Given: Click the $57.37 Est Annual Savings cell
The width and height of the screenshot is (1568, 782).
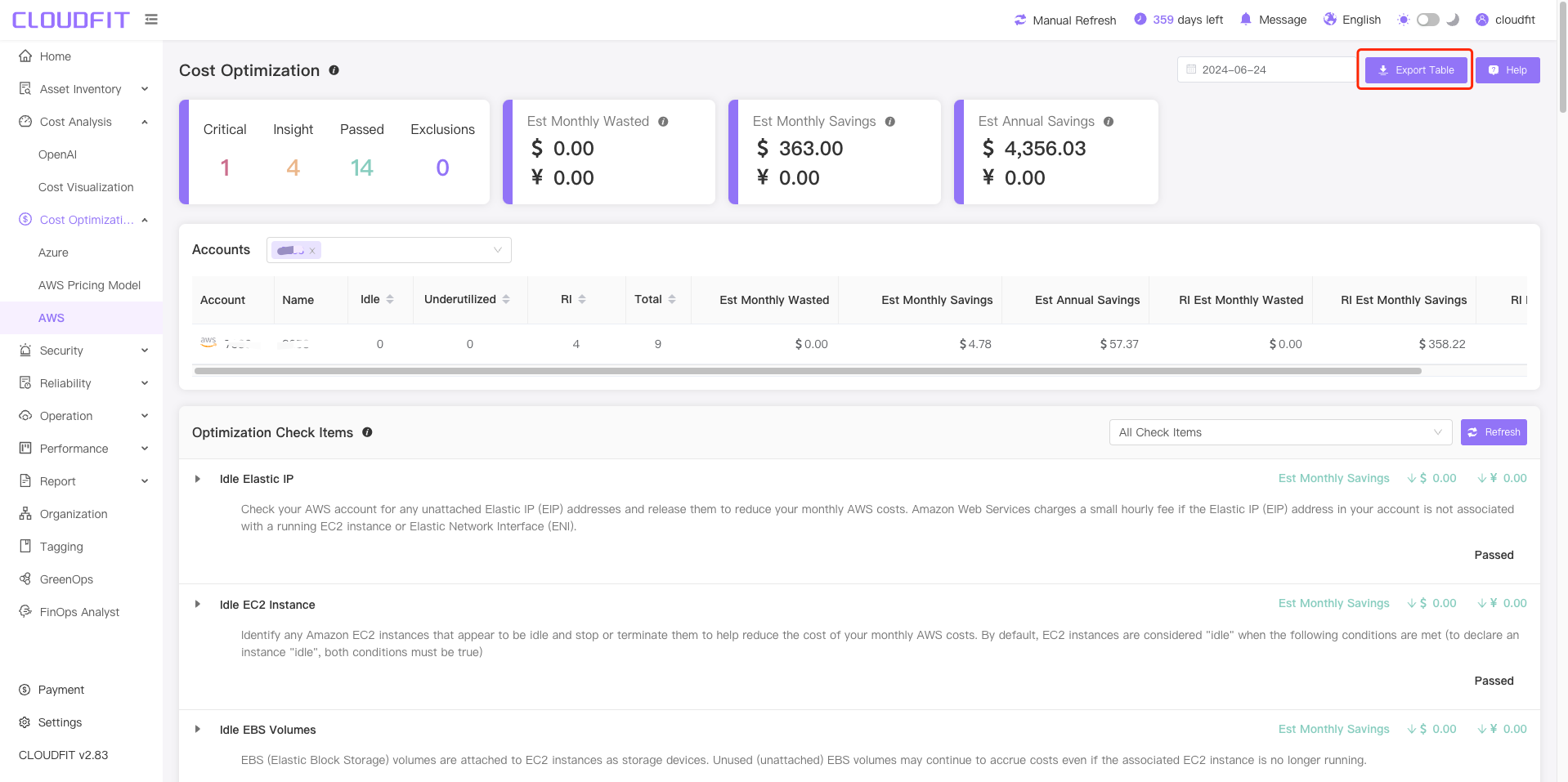Looking at the screenshot, I should point(1119,344).
